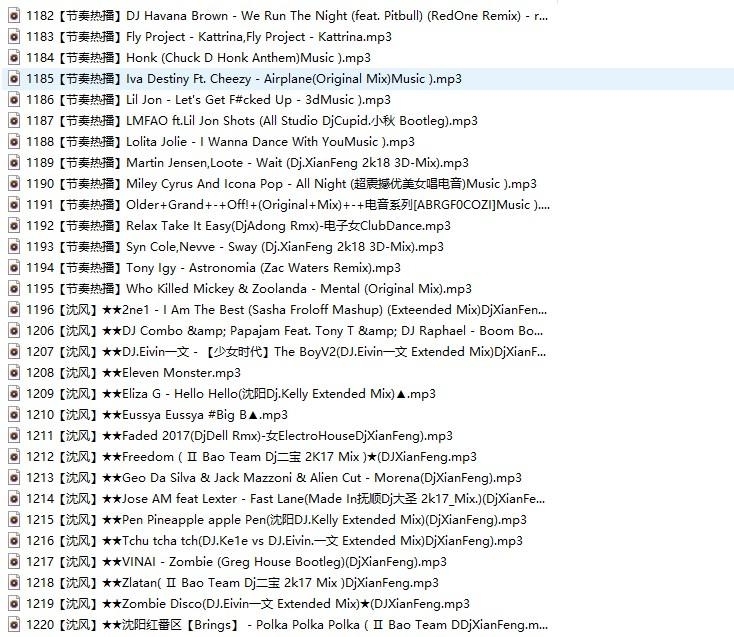Choose the Honk (Chuck D Honk Anthem) file name
The width and height of the screenshot is (734, 637).
(x=198, y=58)
